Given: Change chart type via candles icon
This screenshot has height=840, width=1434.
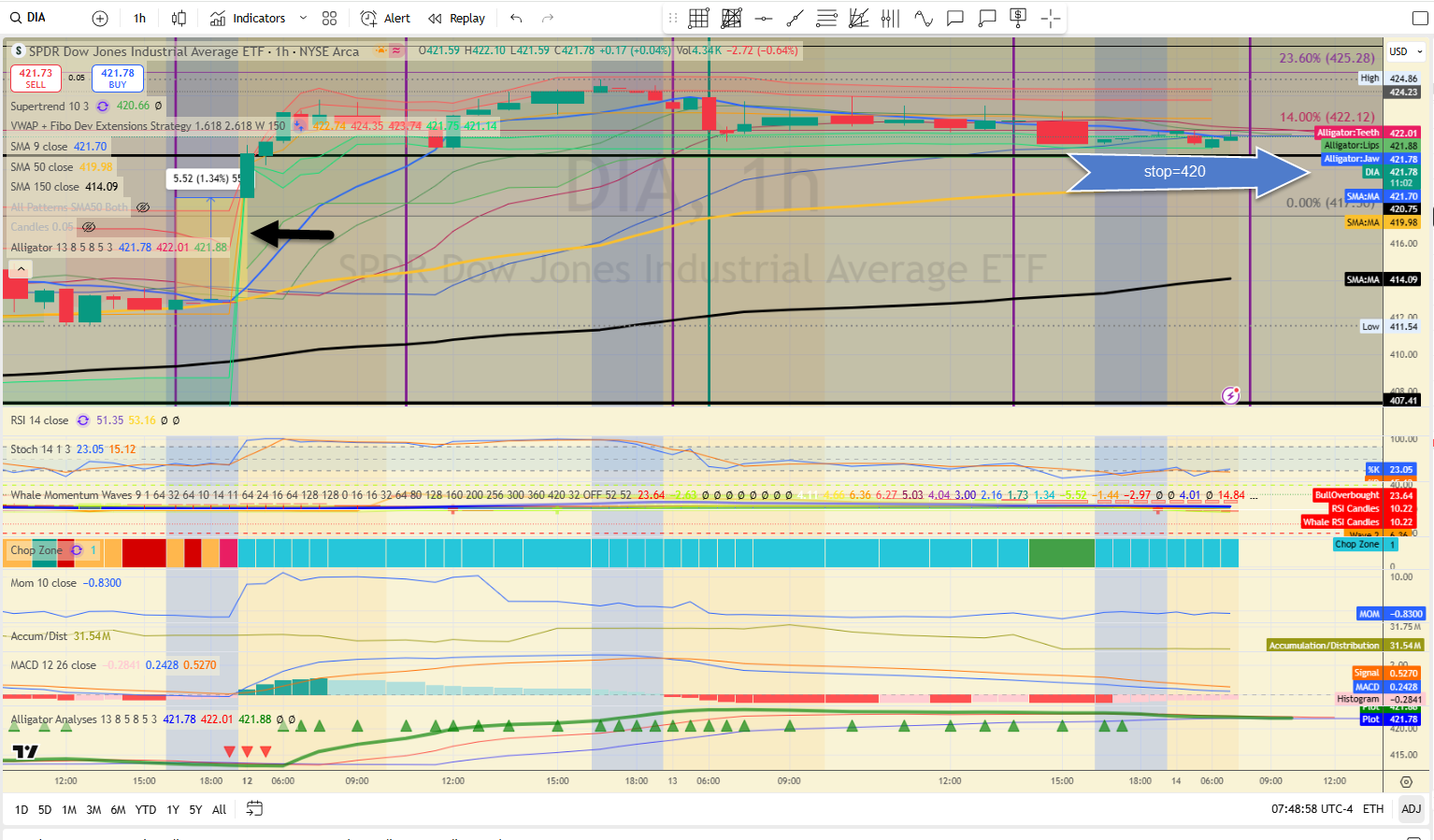Looking at the screenshot, I should (x=179, y=18).
